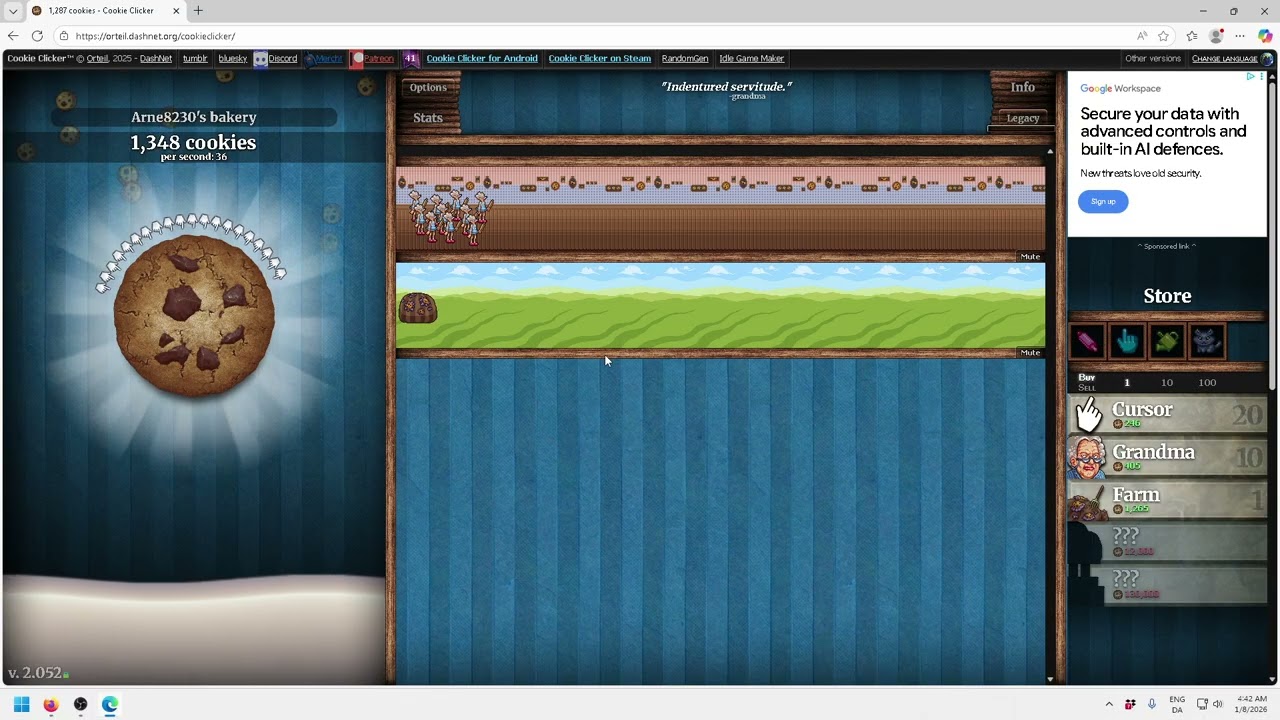Image resolution: width=1280 pixels, height=720 pixels.
Task: Open Cookie Clicker on Steam link
Action: tap(599, 58)
